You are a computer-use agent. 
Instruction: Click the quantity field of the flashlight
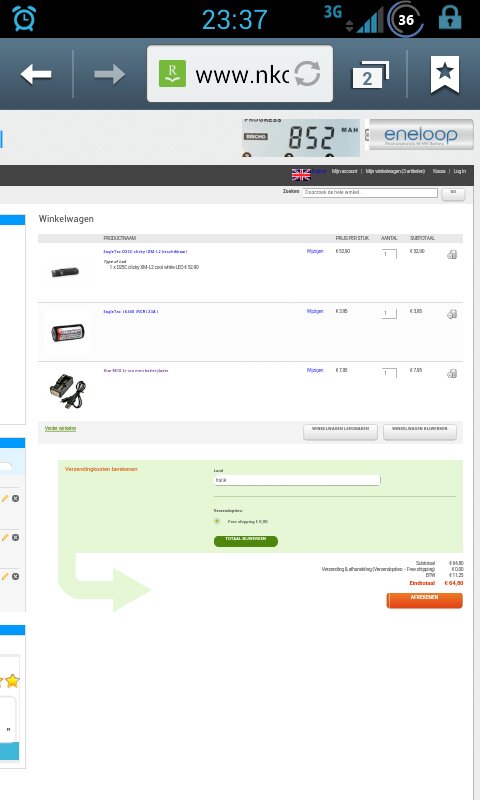(x=389, y=254)
